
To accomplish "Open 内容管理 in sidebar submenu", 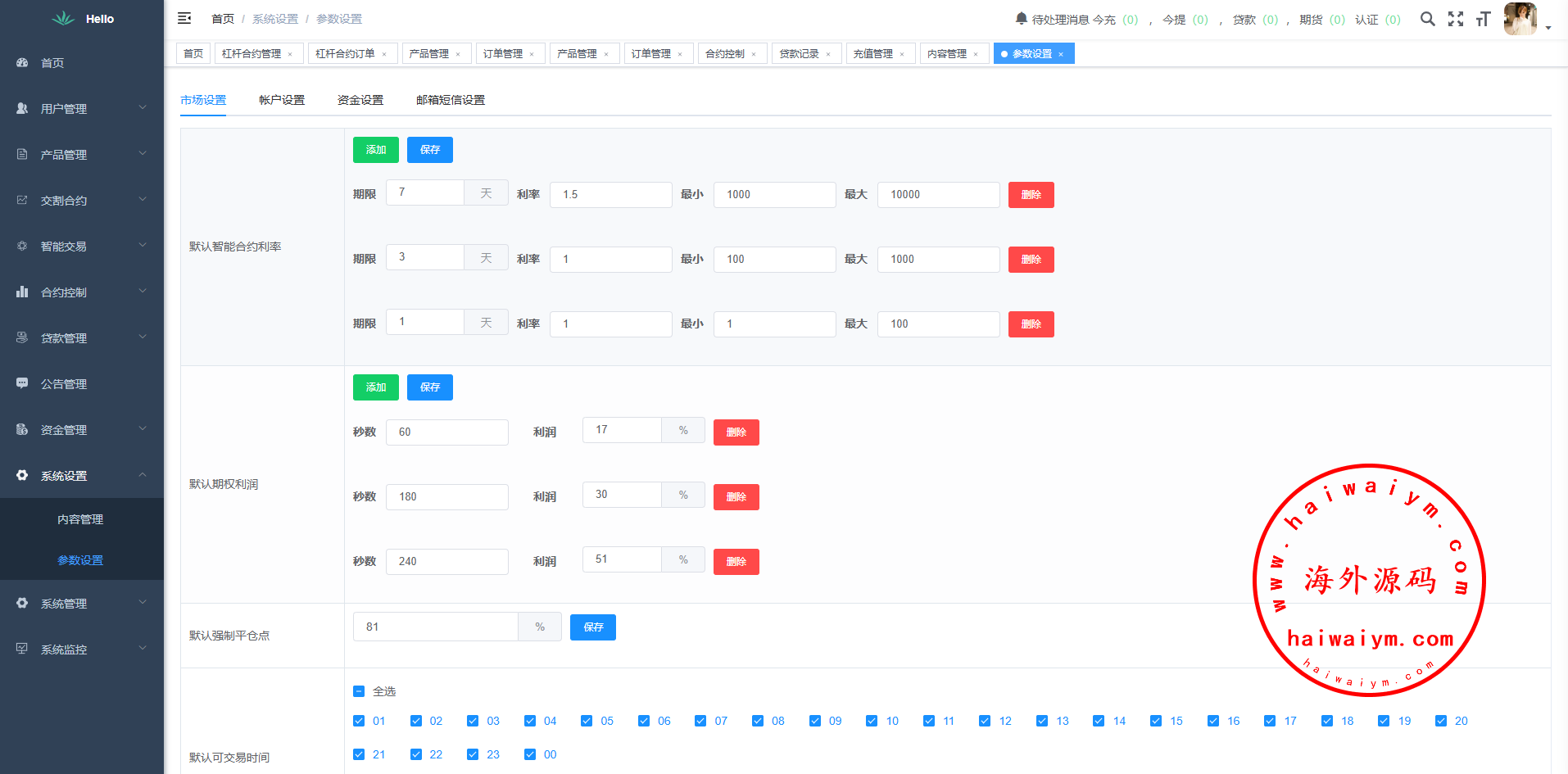I will [80, 519].
